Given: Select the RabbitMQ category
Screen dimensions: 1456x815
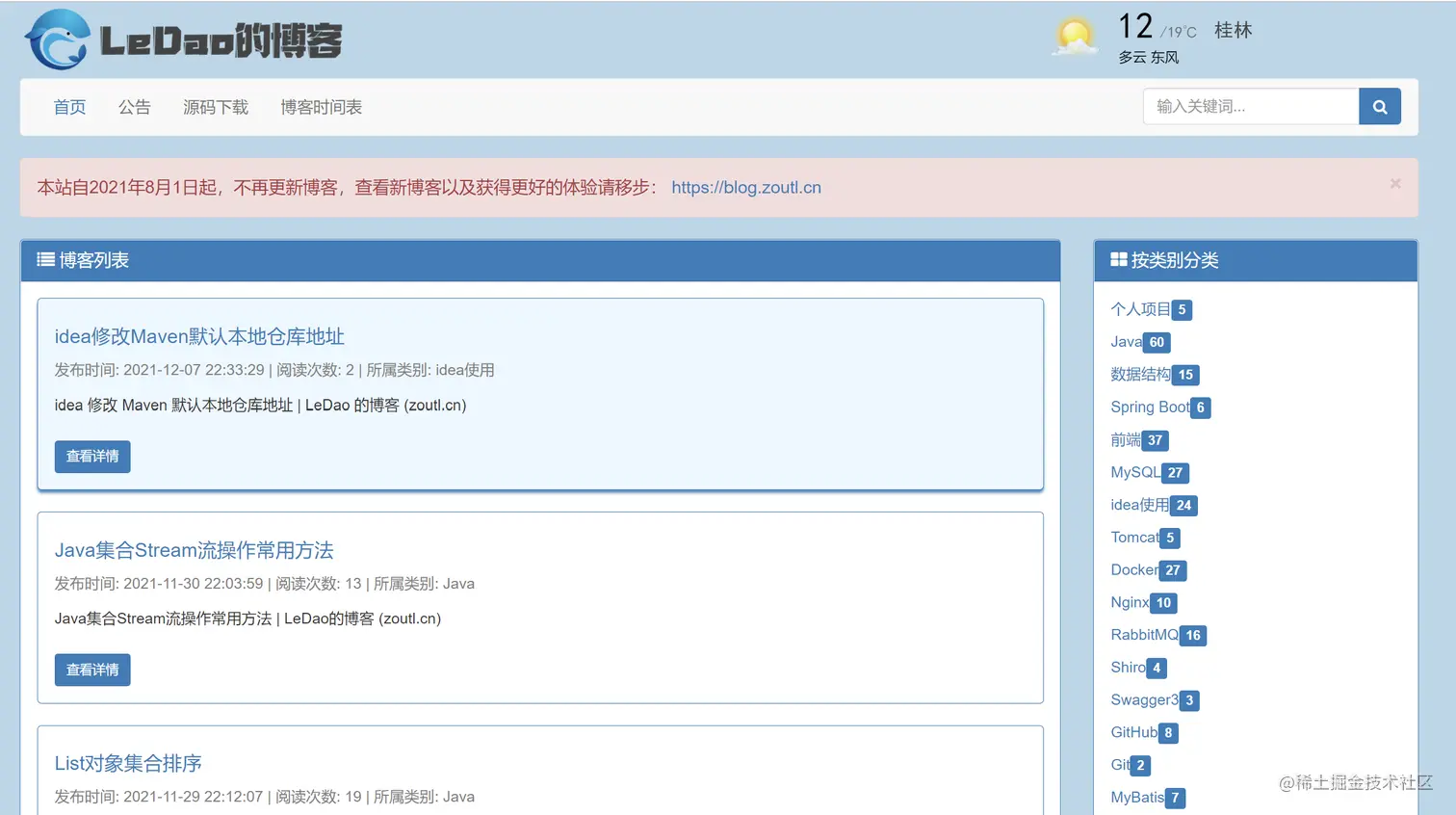Looking at the screenshot, I should click(1144, 635).
